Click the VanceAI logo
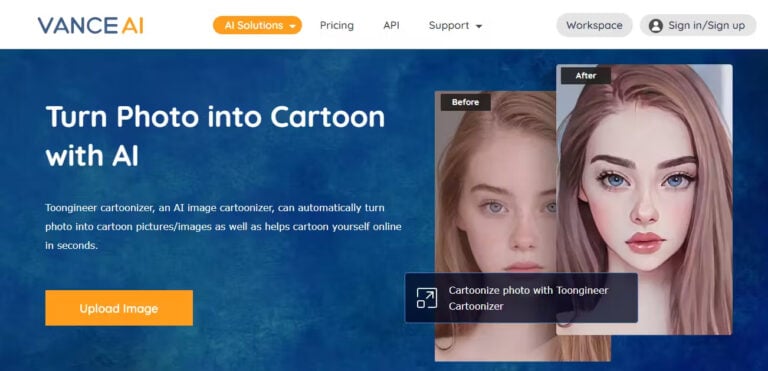Image resolution: width=768 pixels, height=371 pixels. pyautogui.click(x=90, y=25)
